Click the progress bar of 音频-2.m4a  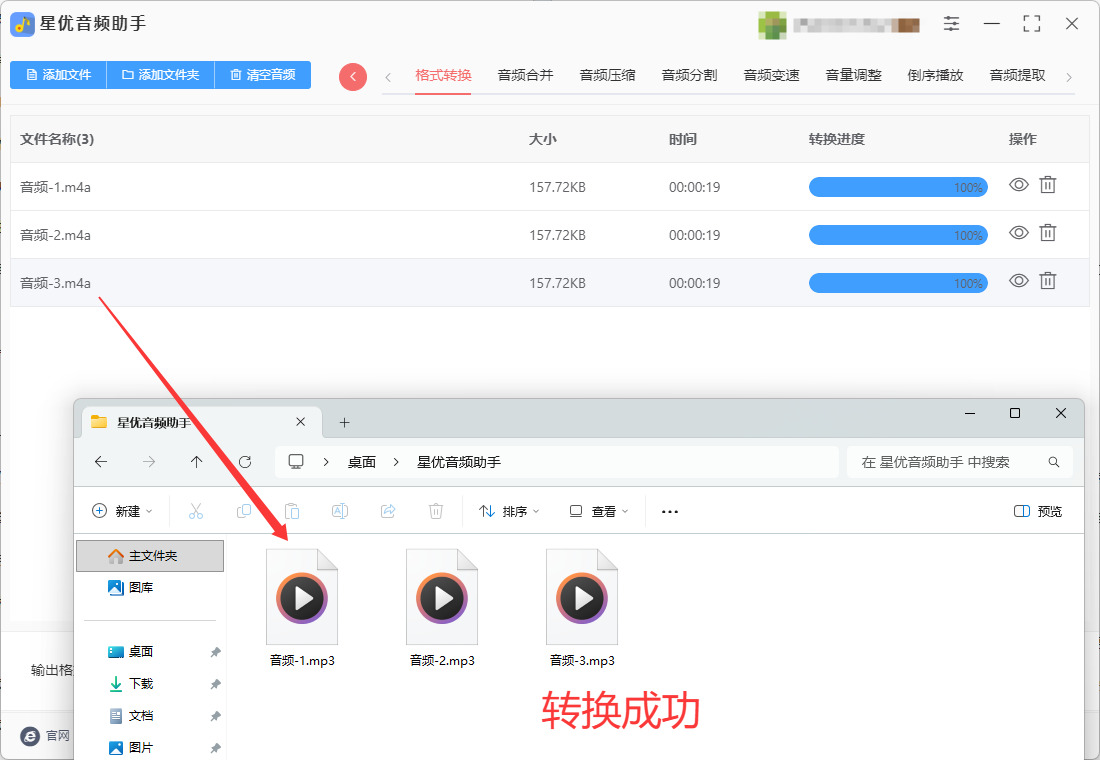898,235
